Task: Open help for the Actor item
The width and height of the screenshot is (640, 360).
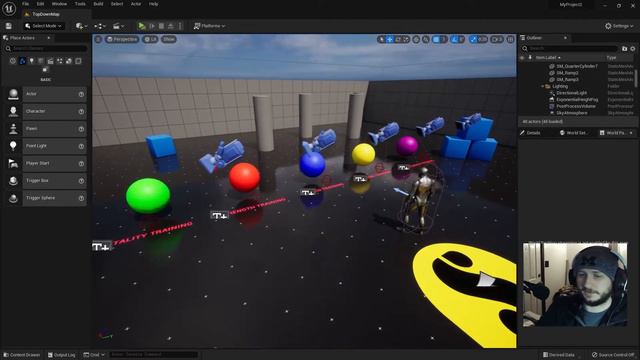Action: point(81,94)
